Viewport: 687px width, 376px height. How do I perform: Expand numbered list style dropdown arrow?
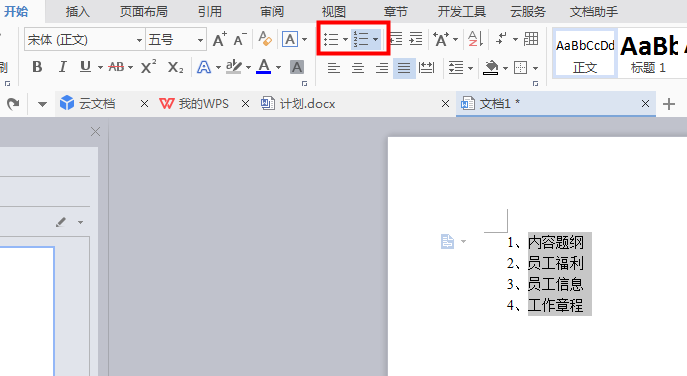coord(375,40)
